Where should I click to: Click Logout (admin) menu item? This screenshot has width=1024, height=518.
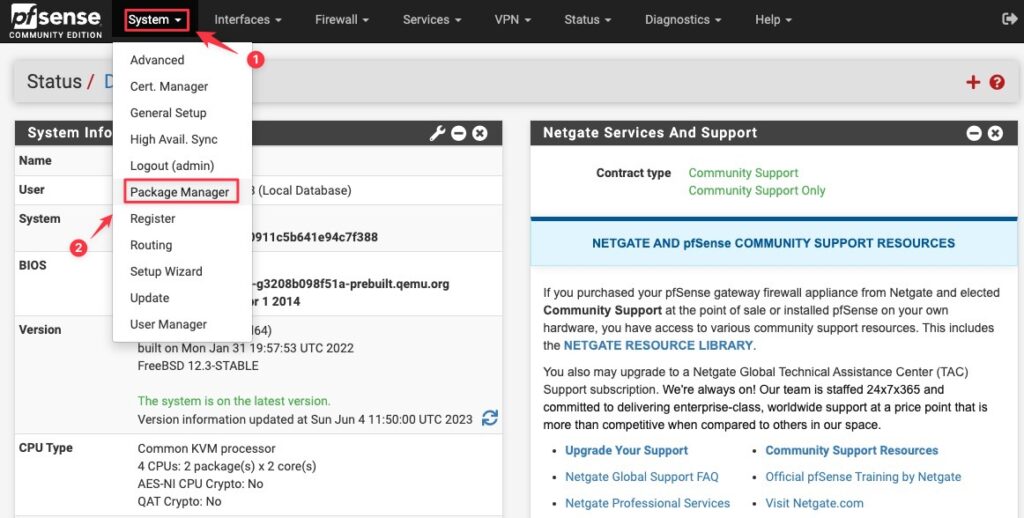[x=172, y=166]
